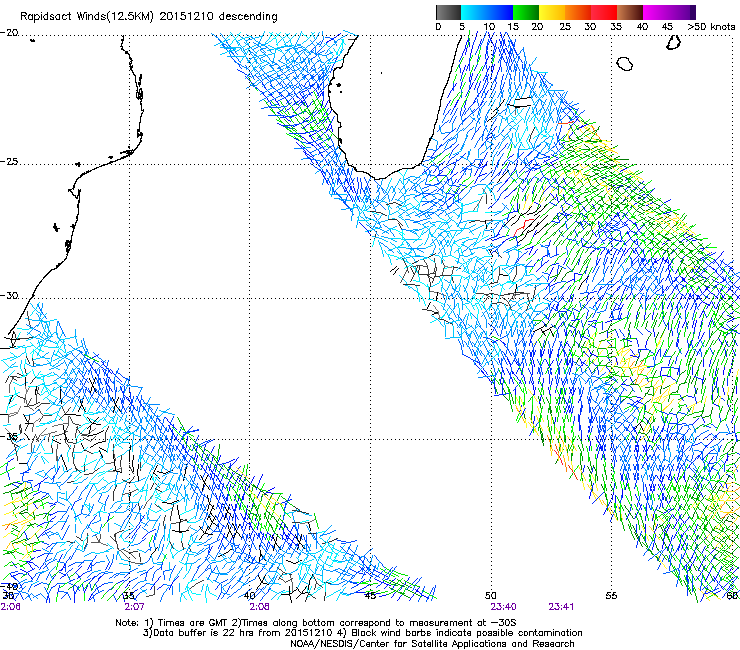Click the purple '23:40' time label
The width and height of the screenshot is (740, 650).
point(503,607)
